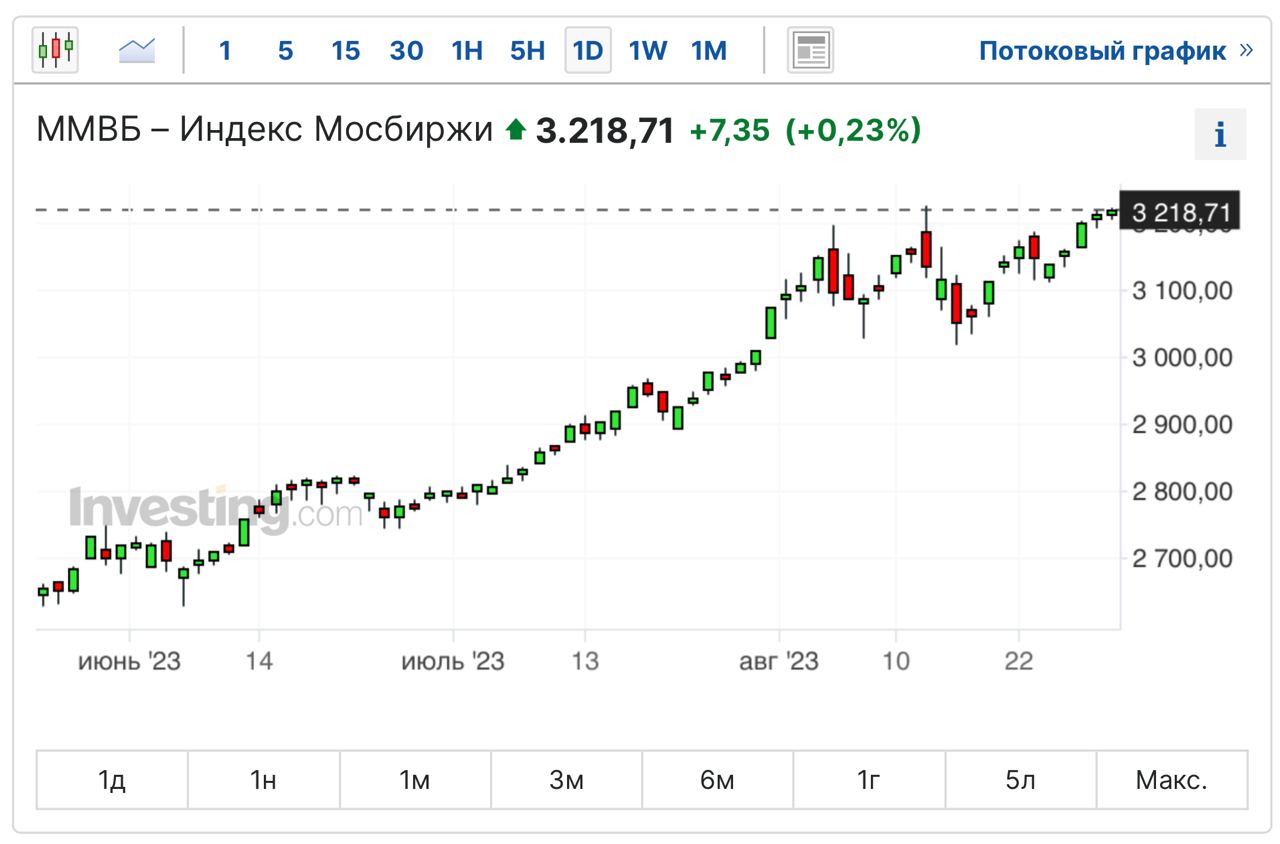Click the июнь '23 date label
Image resolution: width=1280 pixels, height=844 pixels.
click(129, 661)
